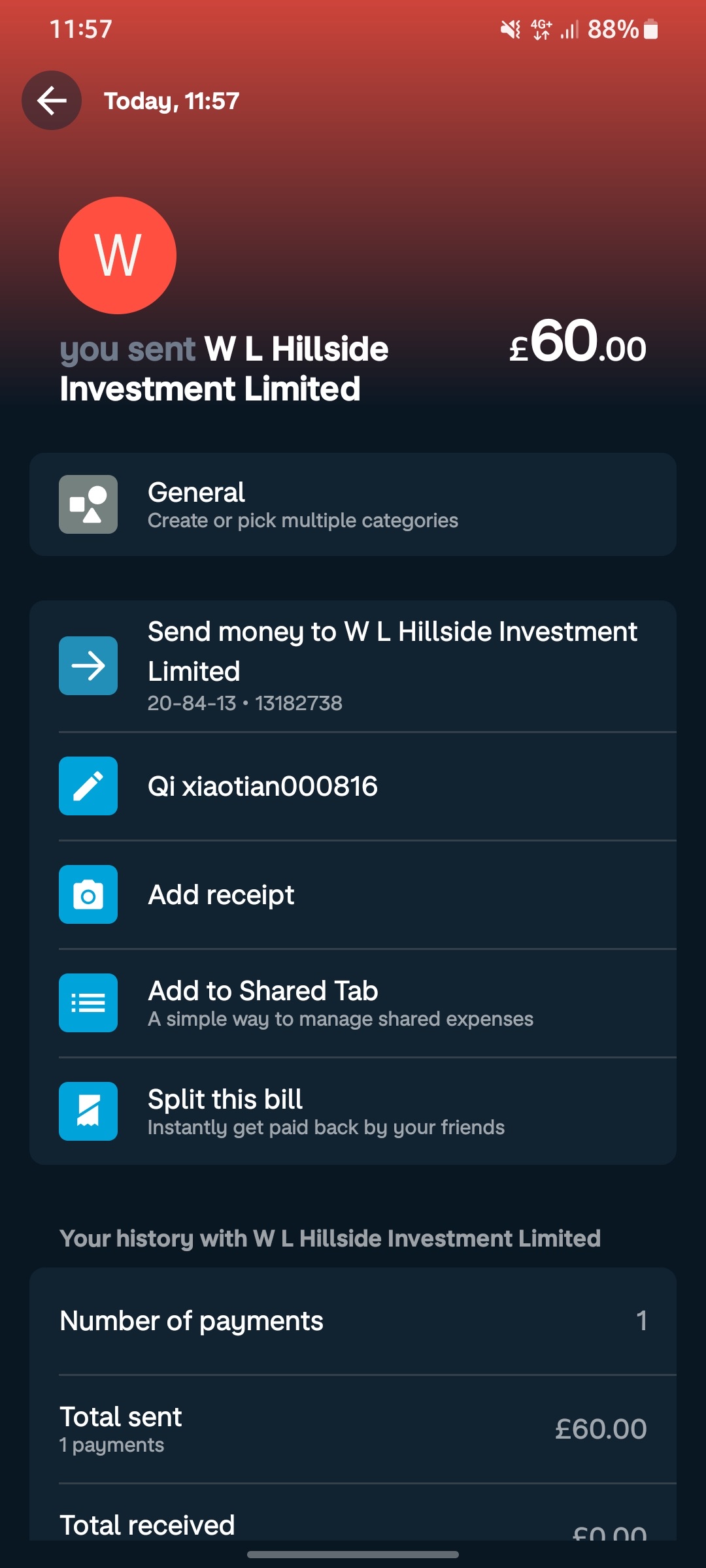This screenshot has height=1568, width=706.
Task: Tap the General category shapes icon
Action: [88, 504]
